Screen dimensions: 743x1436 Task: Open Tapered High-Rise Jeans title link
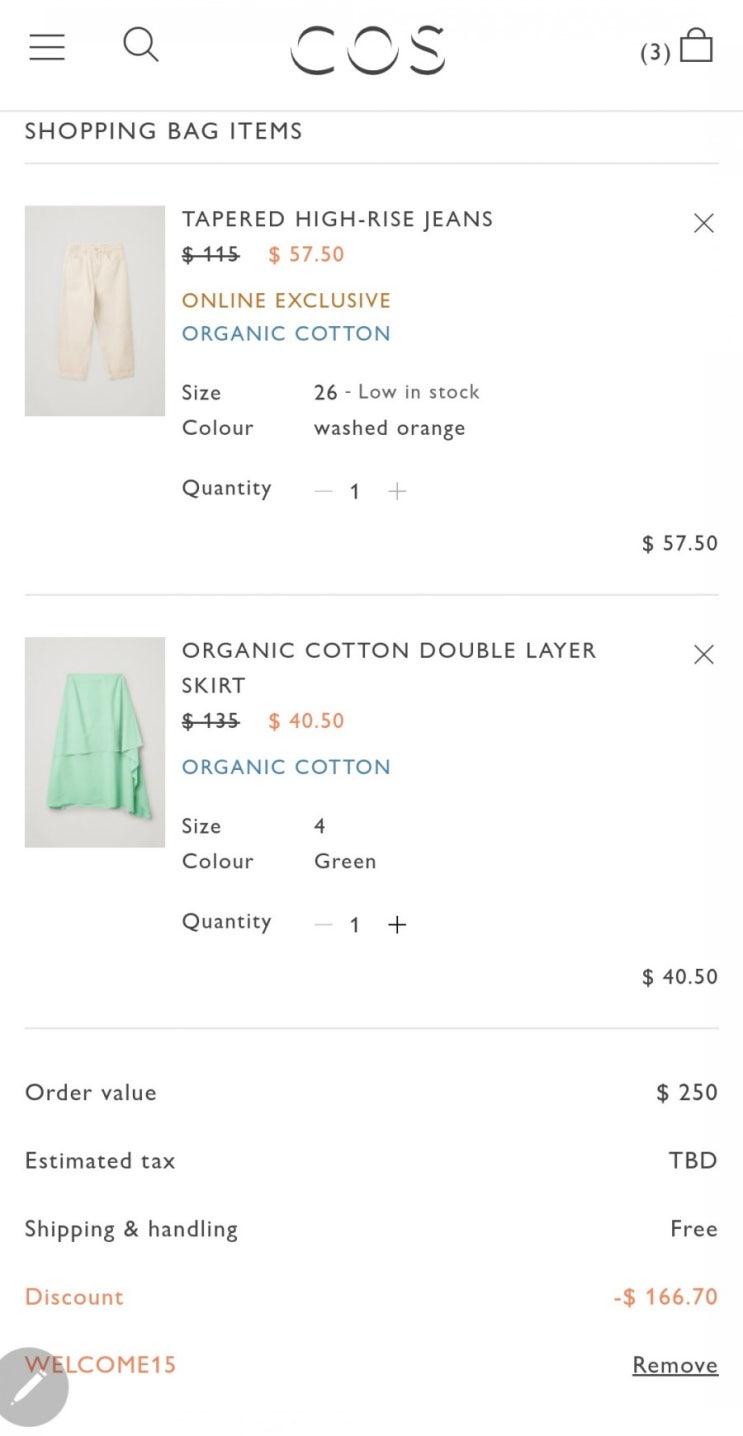(x=337, y=219)
